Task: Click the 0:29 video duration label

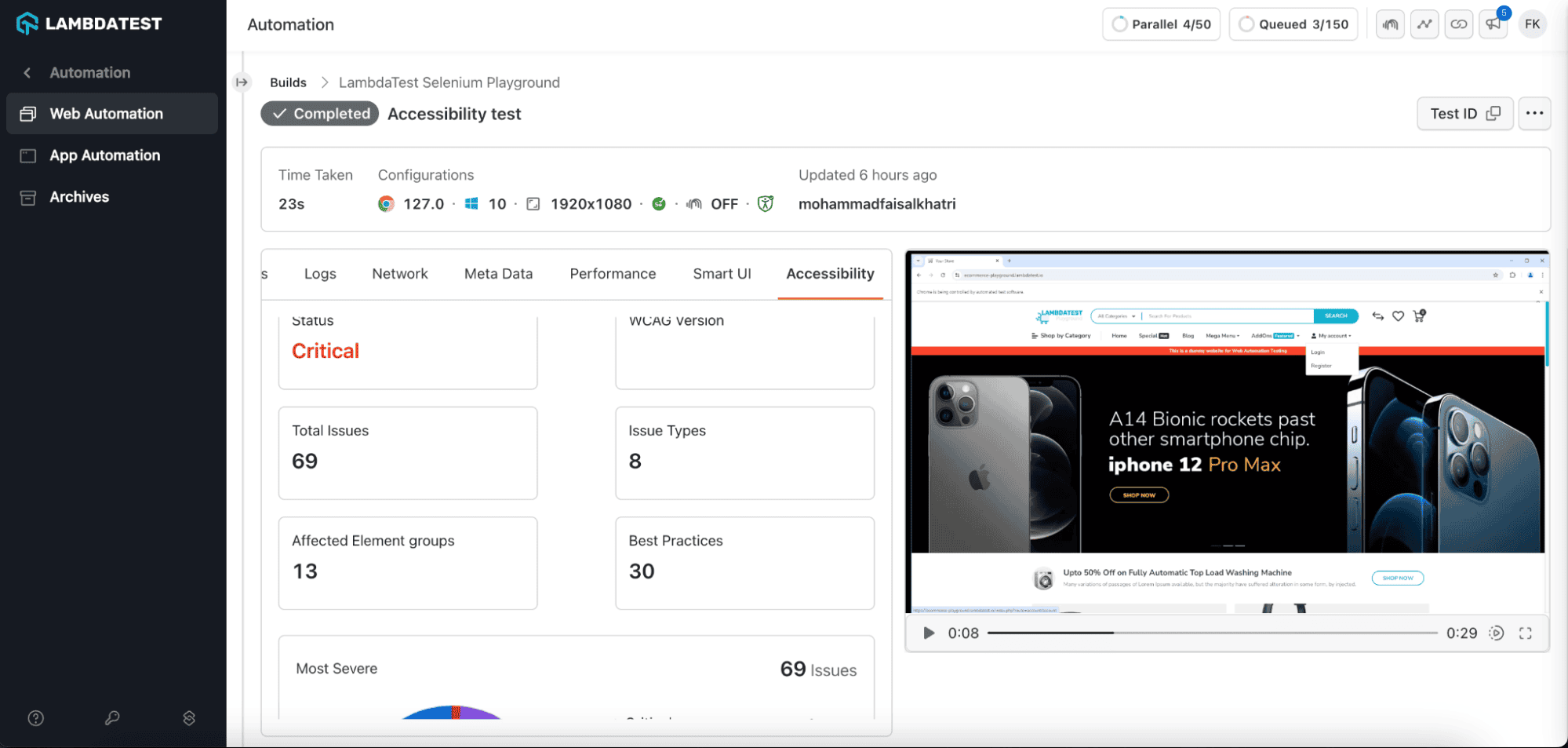Action: [x=1461, y=633]
